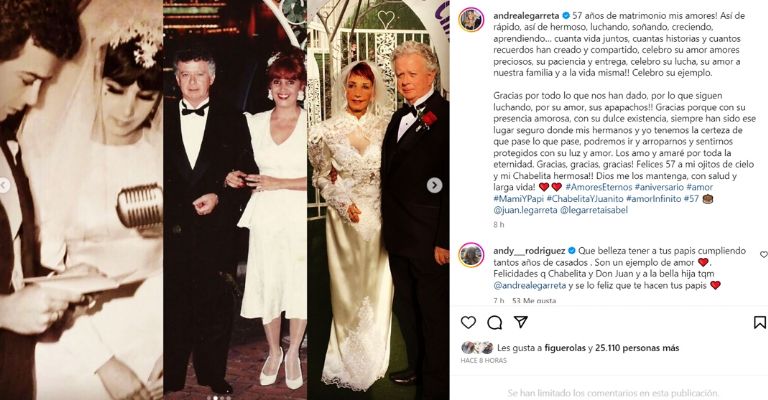Go to next photo in carousel
Image resolution: width=768 pixels, height=400 pixels.
(x=434, y=185)
